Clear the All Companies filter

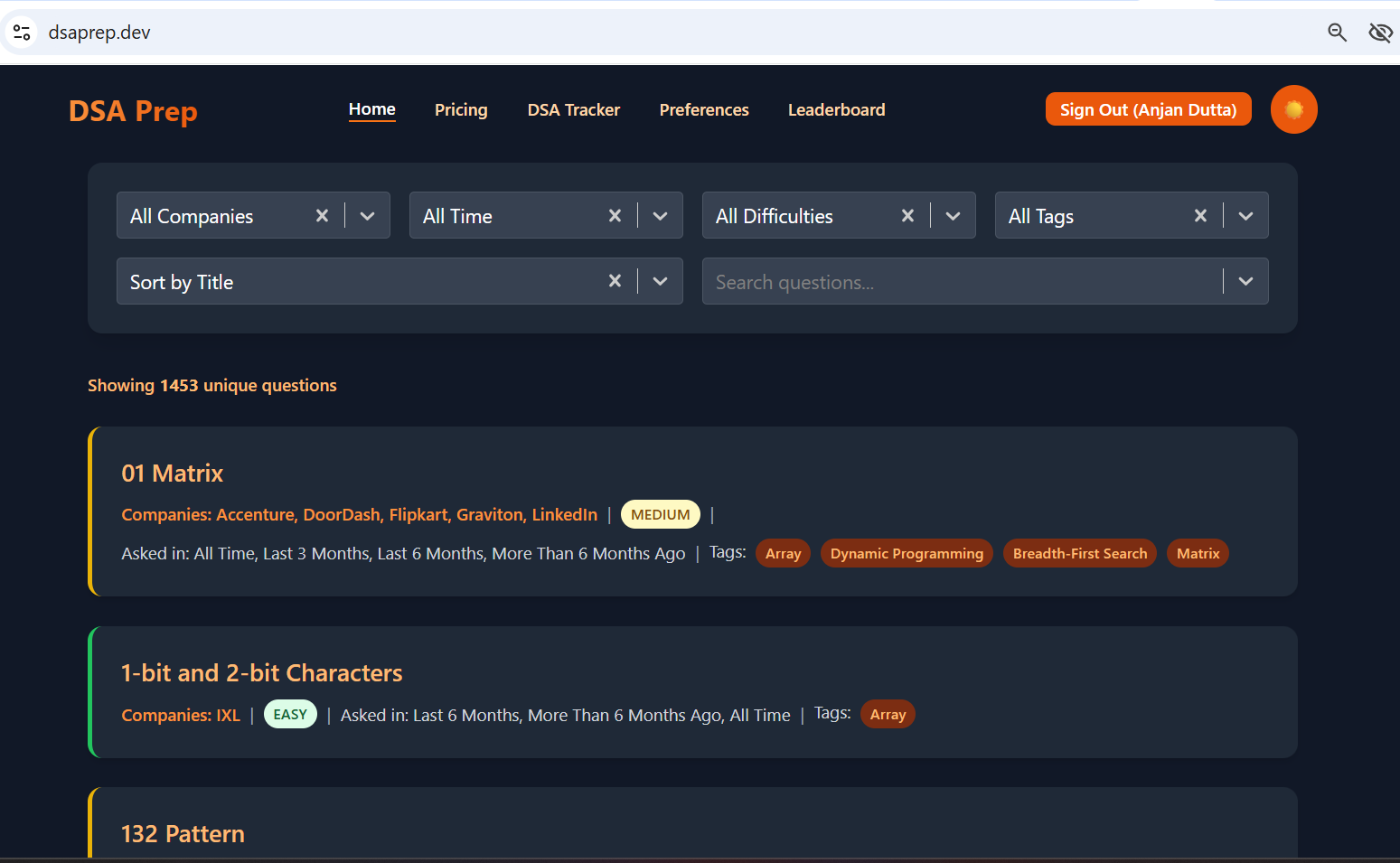(x=322, y=216)
